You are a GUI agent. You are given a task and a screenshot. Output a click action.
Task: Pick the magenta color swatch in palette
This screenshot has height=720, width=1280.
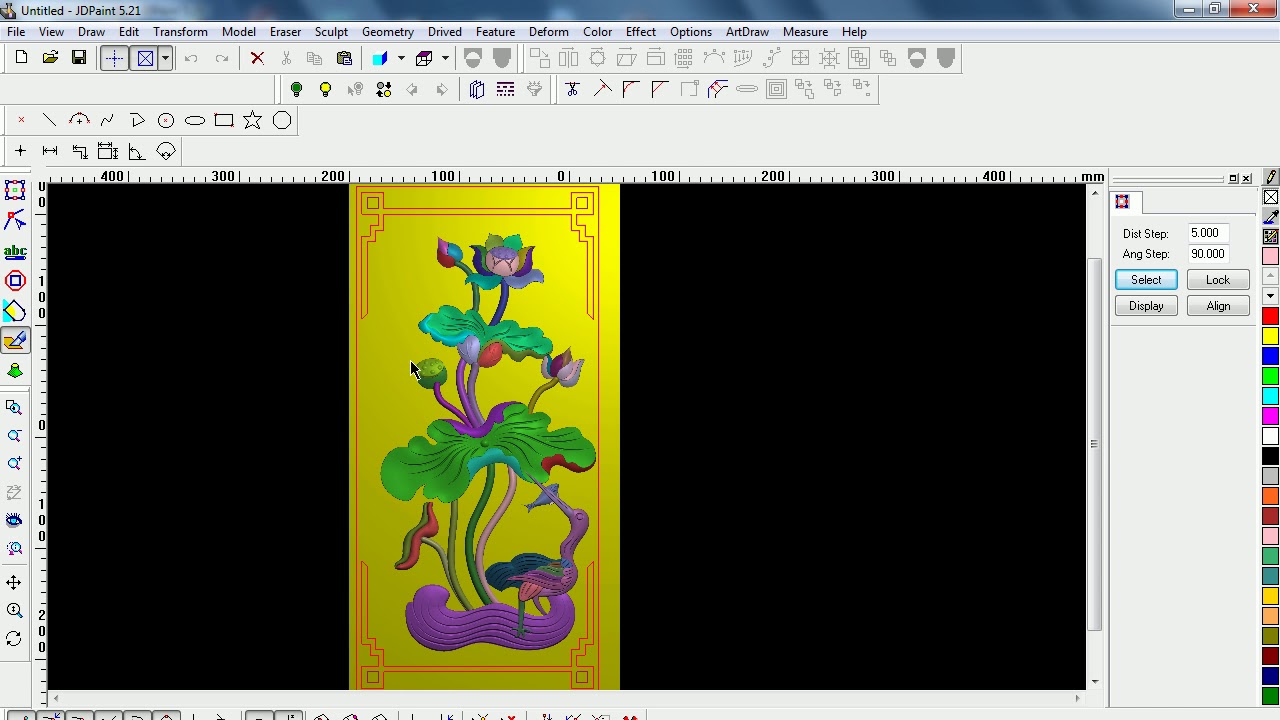[1270, 416]
